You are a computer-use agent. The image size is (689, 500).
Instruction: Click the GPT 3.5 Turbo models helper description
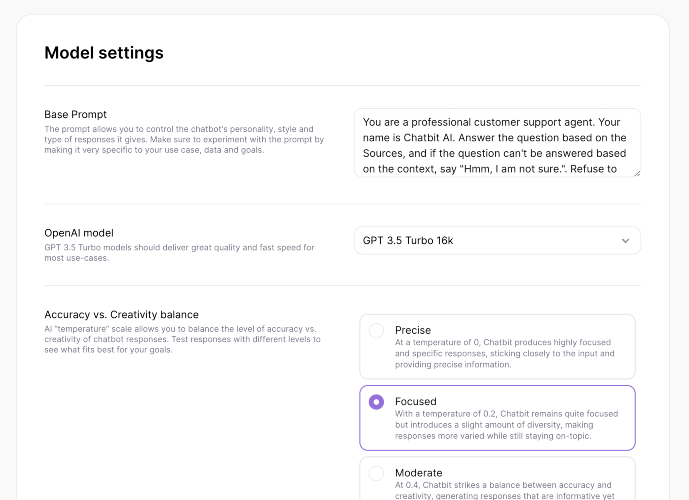click(179, 253)
